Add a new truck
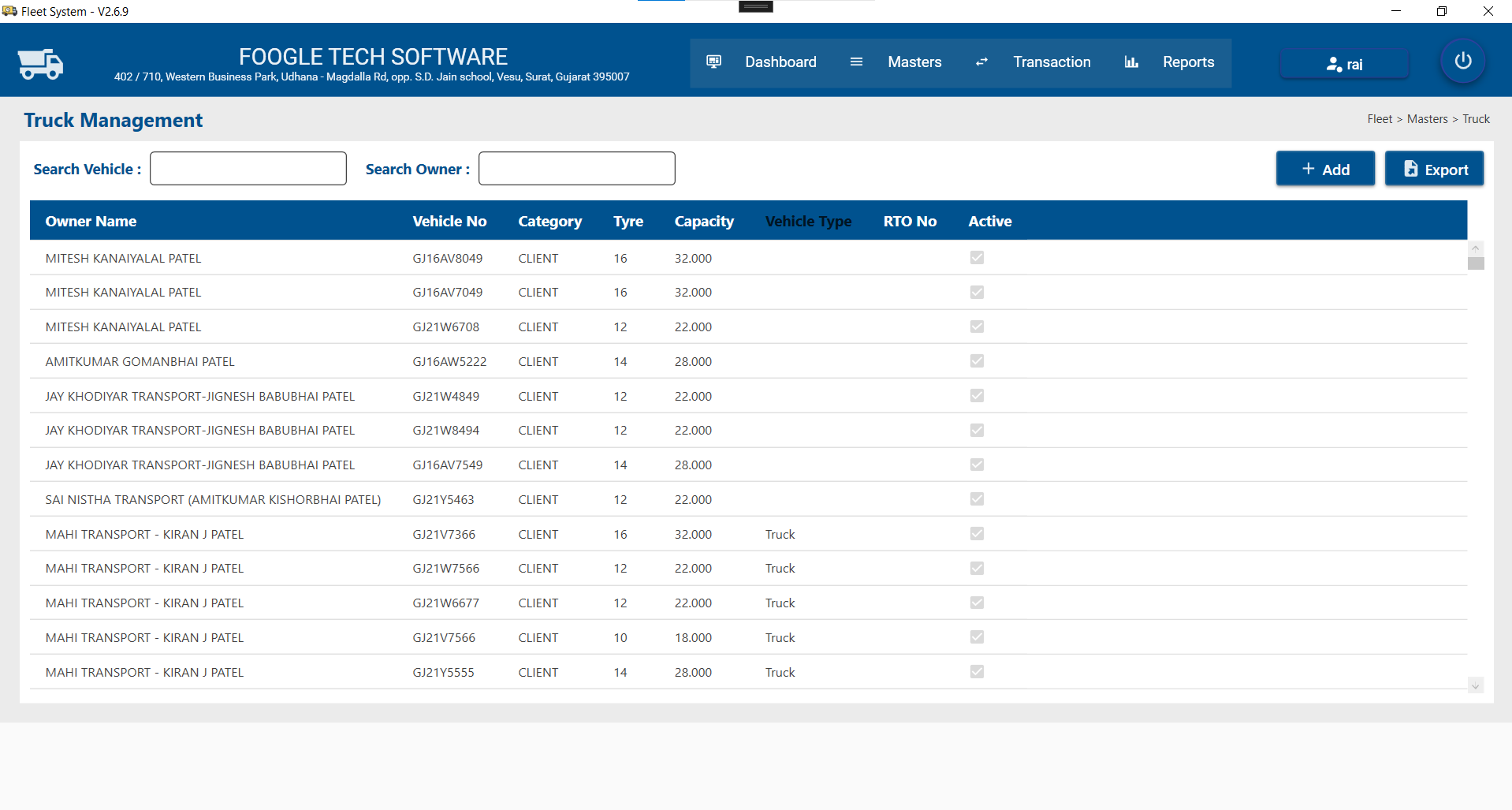The width and height of the screenshot is (1512, 810). [1325, 169]
